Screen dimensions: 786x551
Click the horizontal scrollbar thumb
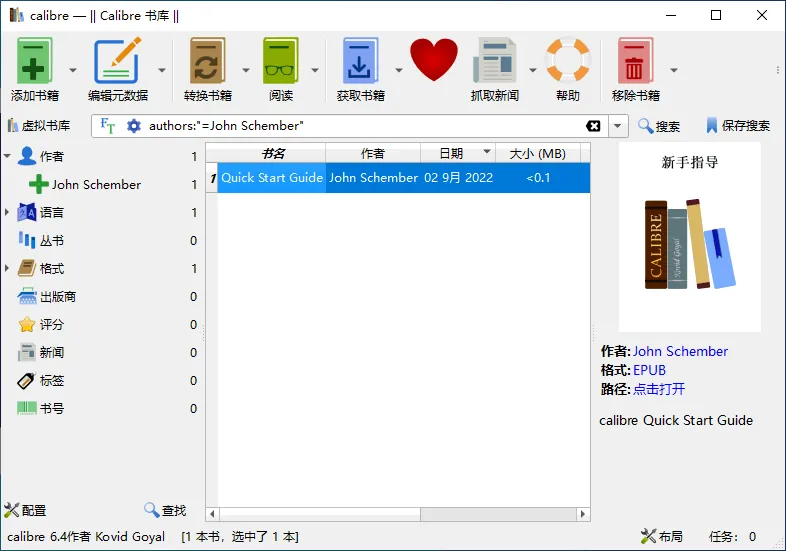[x=320, y=514]
